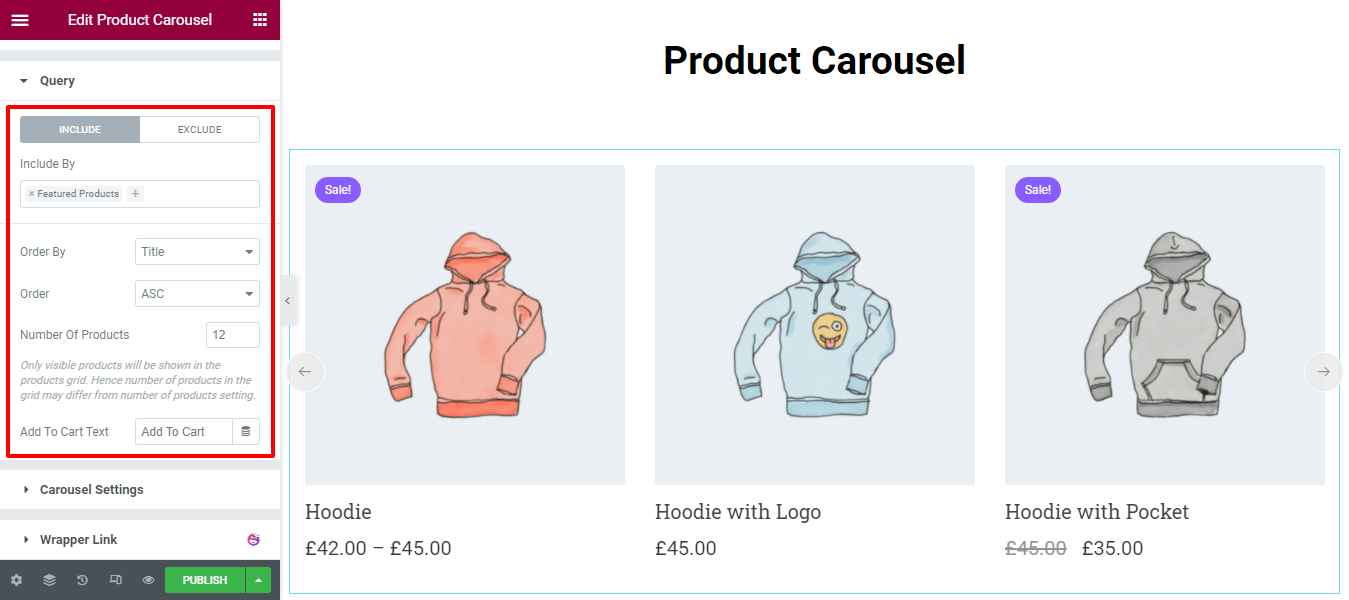This screenshot has height=600, width=1349.
Task: Open the revision history icon
Action: (x=82, y=580)
